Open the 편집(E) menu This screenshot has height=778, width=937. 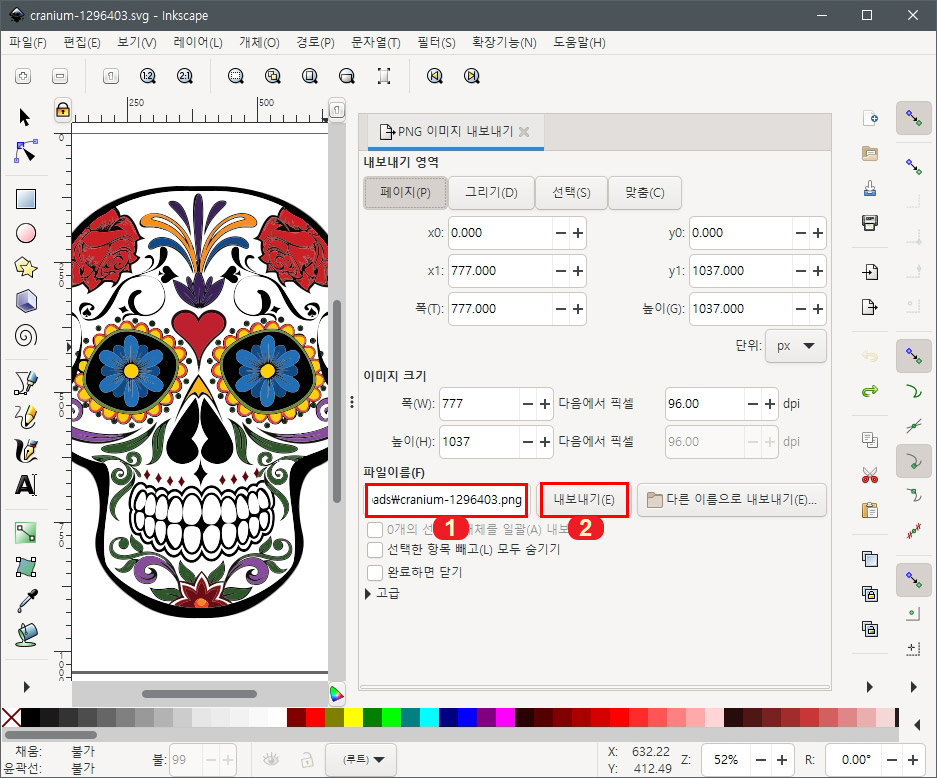82,42
